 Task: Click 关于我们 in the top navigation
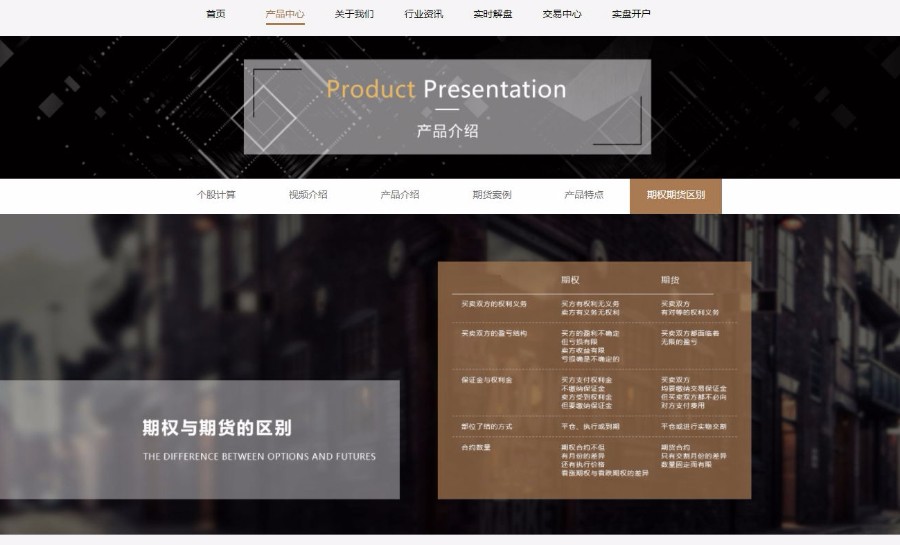point(354,14)
